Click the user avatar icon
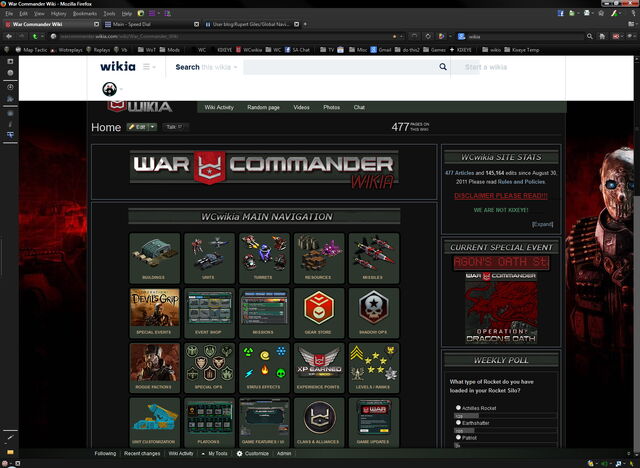The height and width of the screenshot is (468, 640). (109, 89)
